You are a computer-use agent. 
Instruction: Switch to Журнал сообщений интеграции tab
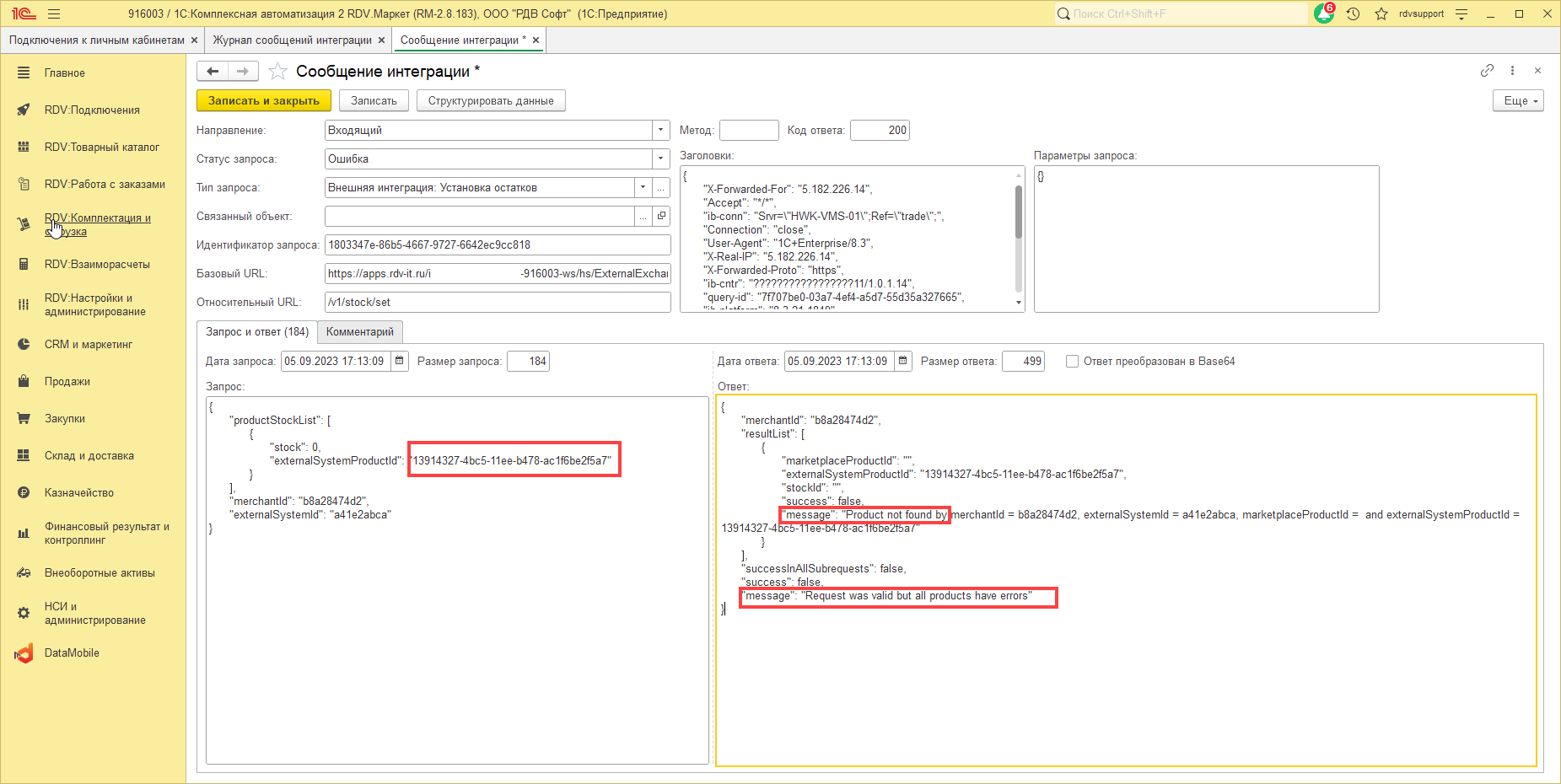click(292, 40)
